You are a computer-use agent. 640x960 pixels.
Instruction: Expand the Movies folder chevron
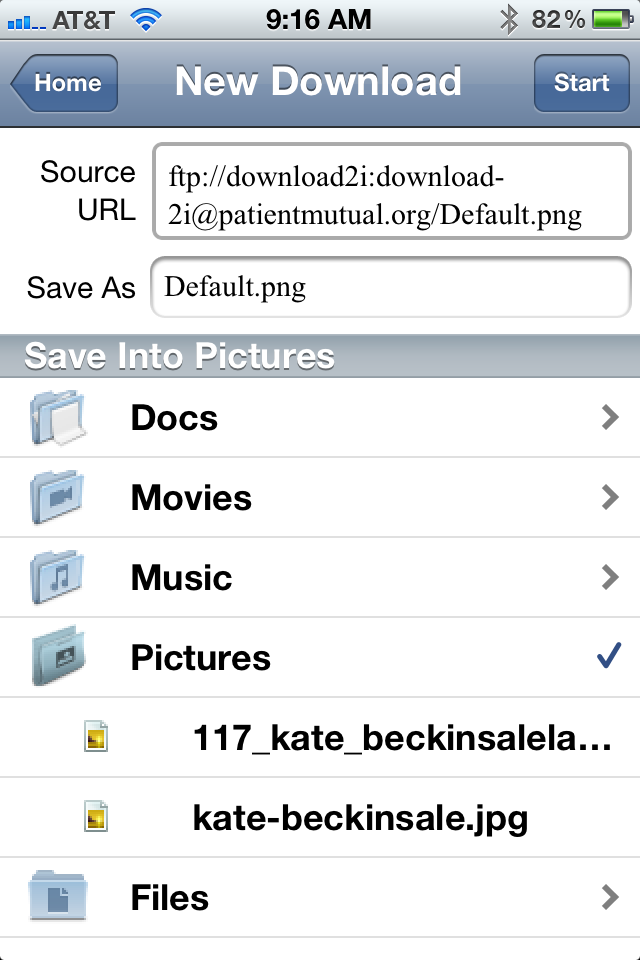[x=610, y=498]
